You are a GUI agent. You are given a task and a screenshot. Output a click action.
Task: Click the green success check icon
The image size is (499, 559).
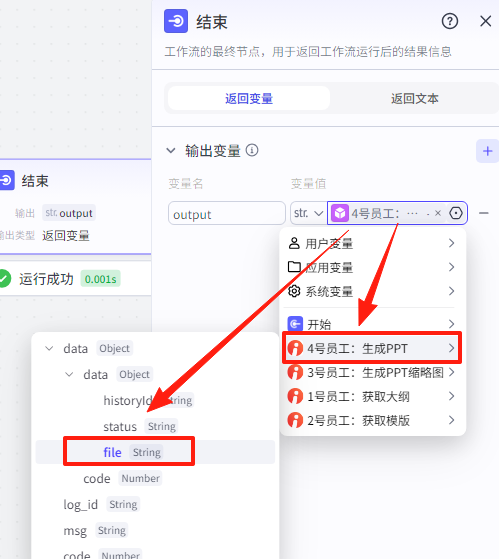click(5, 278)
